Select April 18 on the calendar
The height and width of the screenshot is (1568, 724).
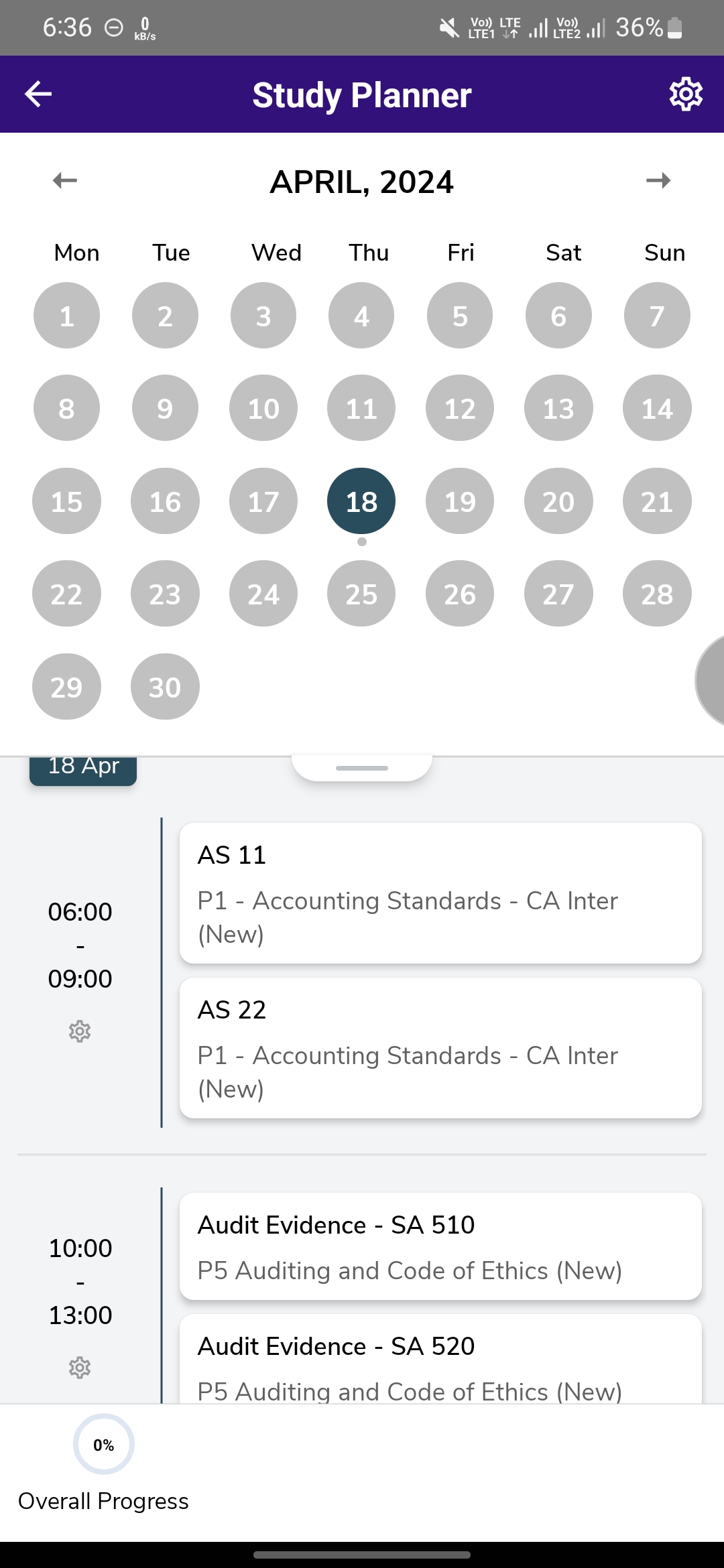[x=361, y=501]
